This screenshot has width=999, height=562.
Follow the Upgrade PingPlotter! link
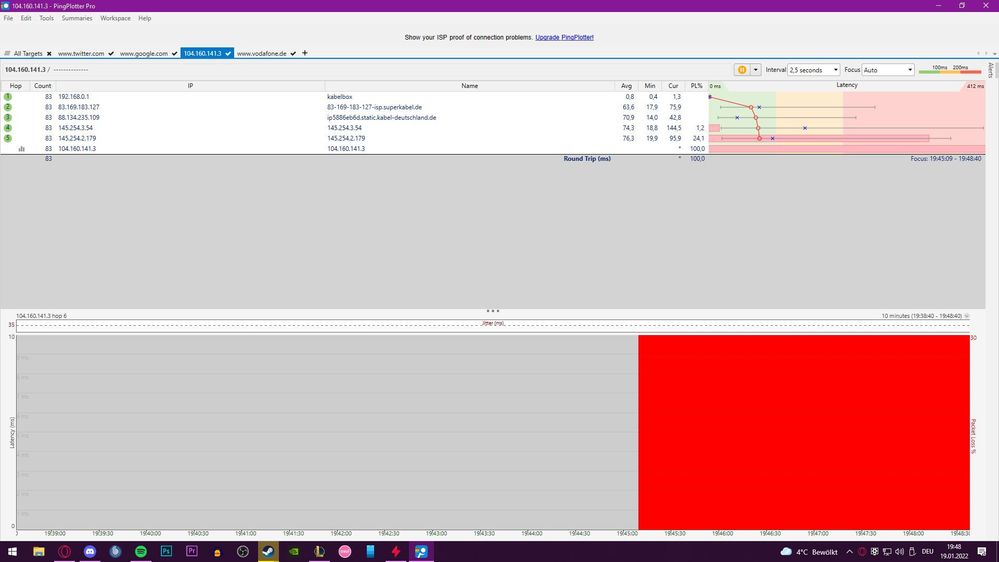[x=564, y=38]
